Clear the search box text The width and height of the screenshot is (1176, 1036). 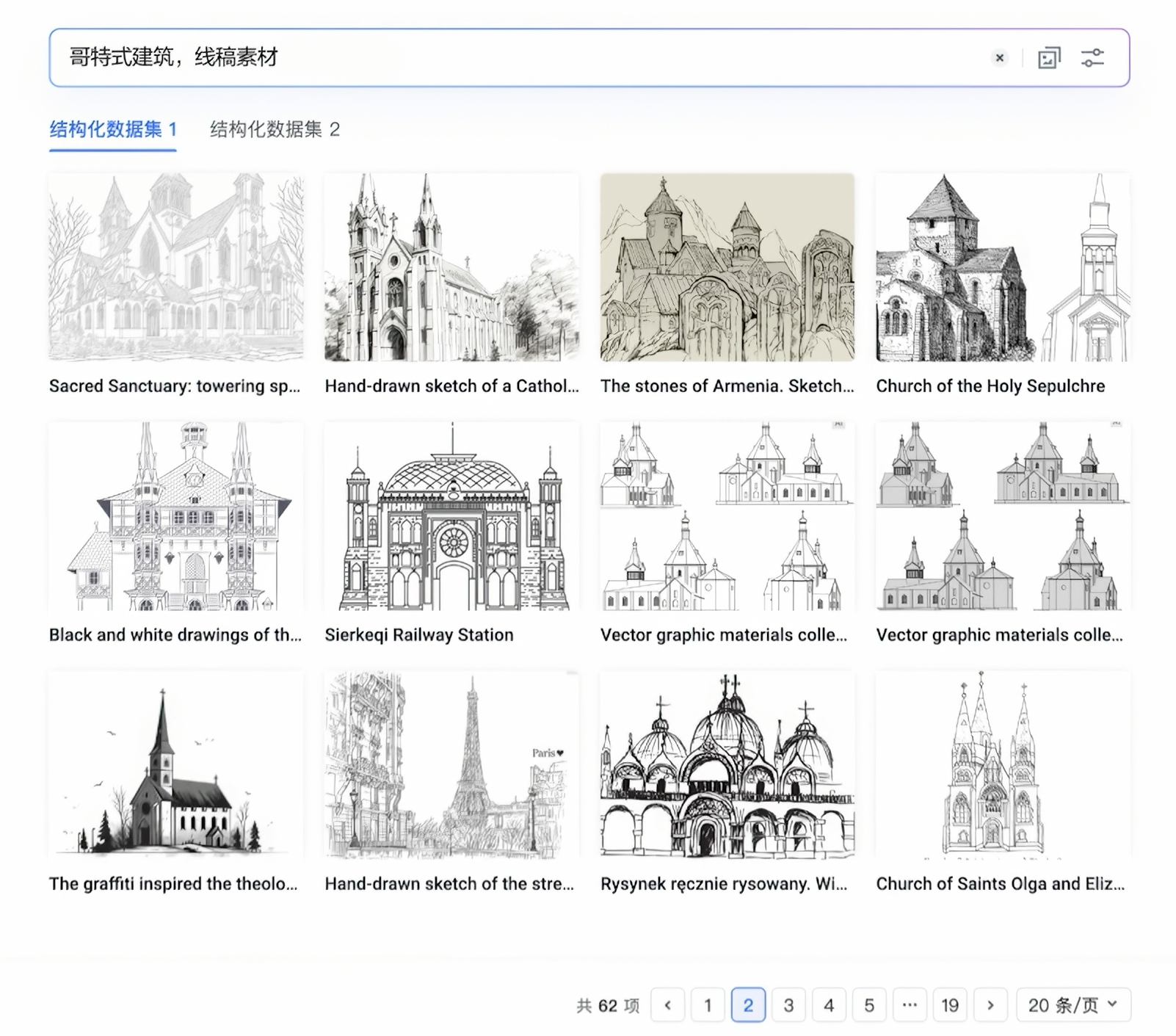pyautogui.click(x=999, y=58)
